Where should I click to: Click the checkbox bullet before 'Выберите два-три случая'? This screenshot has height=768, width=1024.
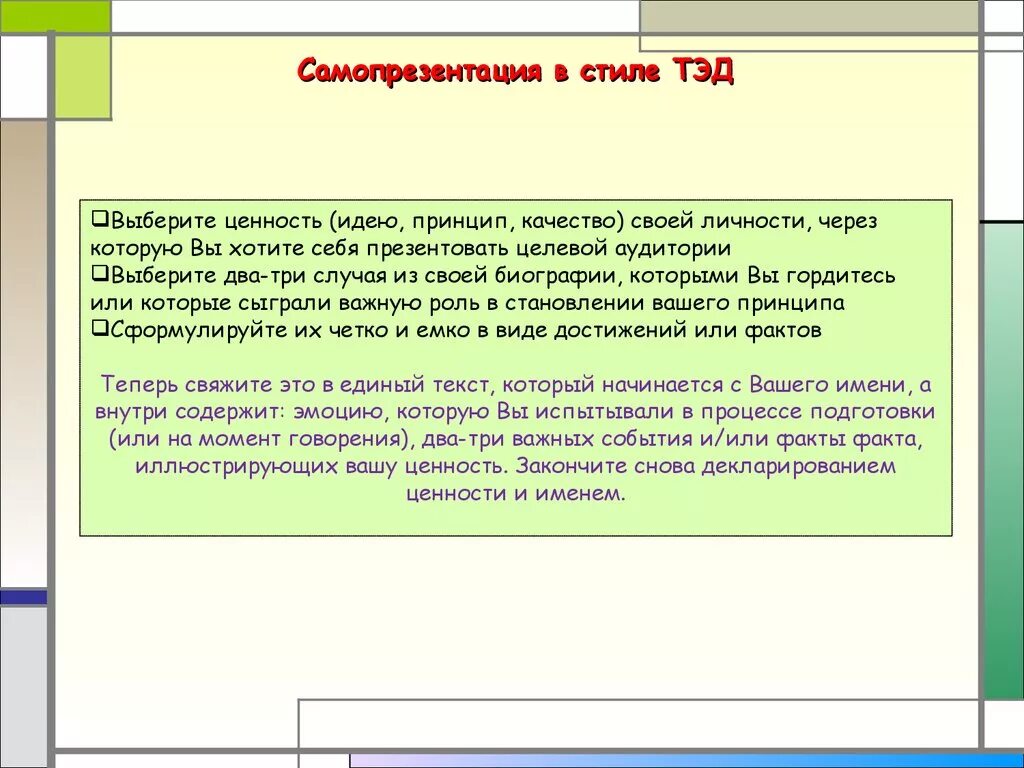click(99, 272)
